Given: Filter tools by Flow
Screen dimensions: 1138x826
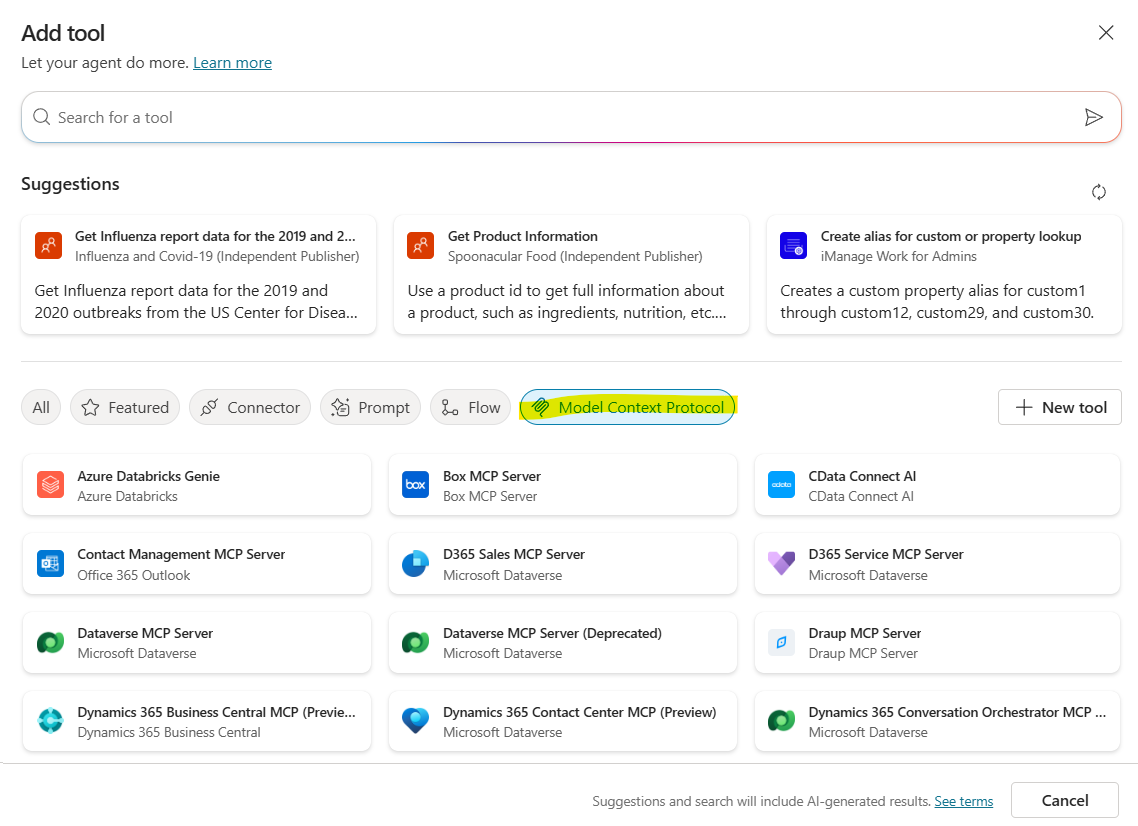Looking at the screenshot, I should (470, 407).
